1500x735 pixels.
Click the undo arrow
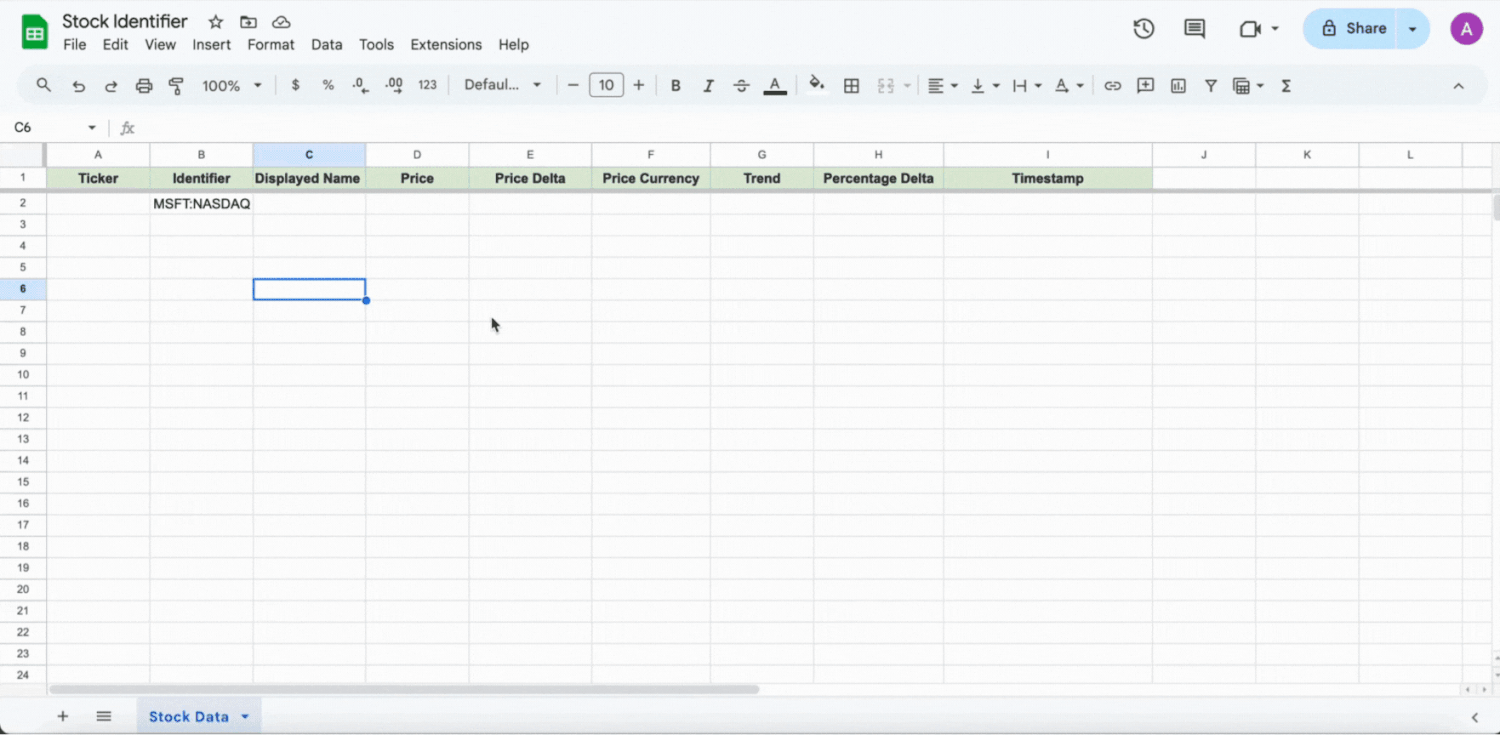pos(78,86)
